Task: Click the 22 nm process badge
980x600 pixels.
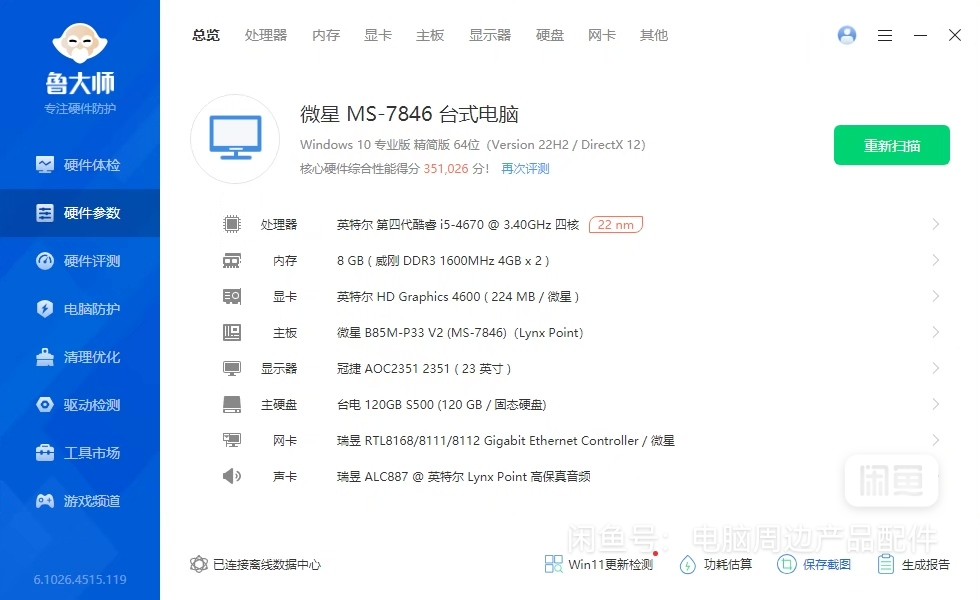Action: (616, 224)
